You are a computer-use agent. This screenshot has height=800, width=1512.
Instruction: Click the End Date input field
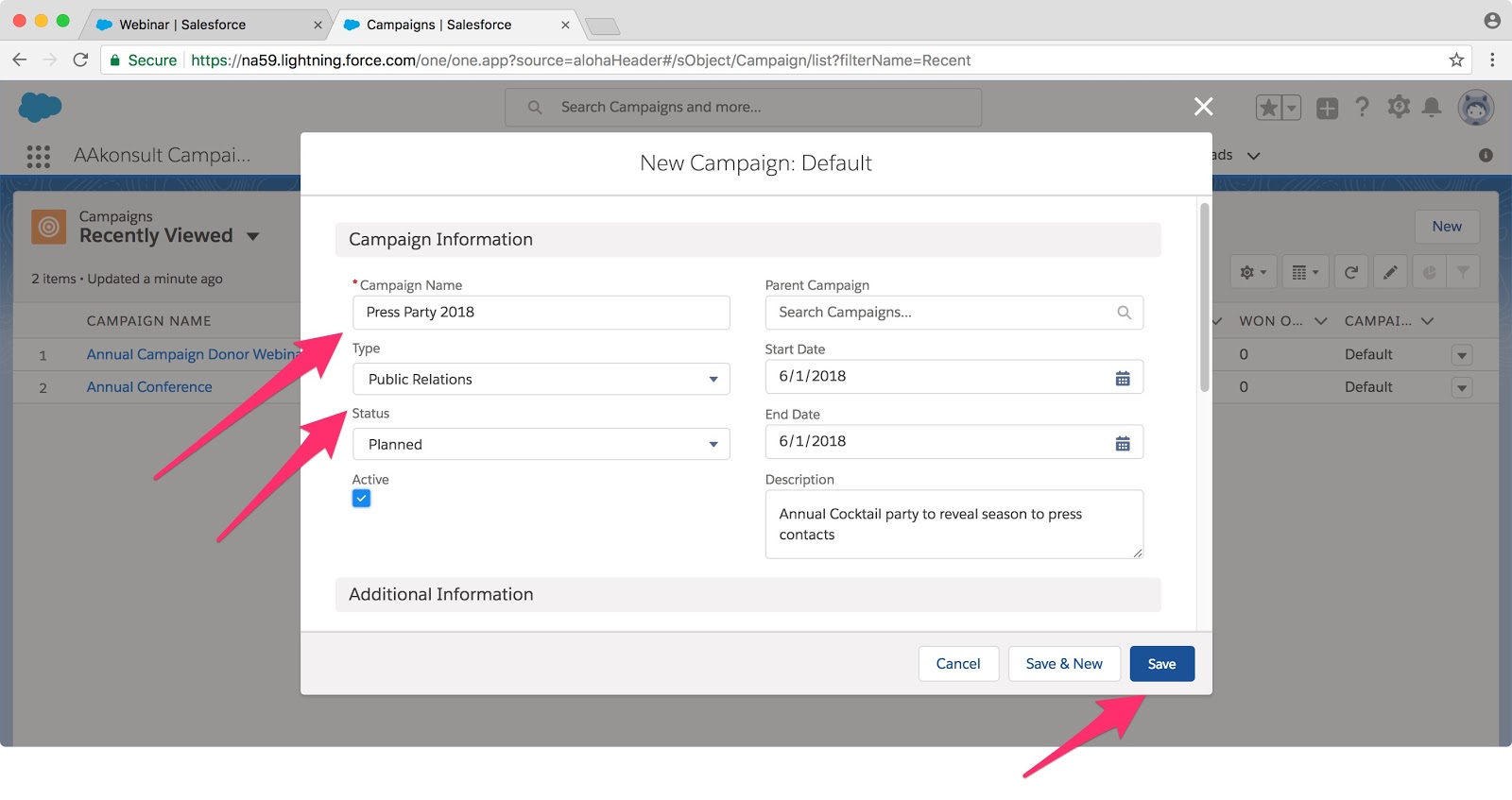click(x=954, y=442)
